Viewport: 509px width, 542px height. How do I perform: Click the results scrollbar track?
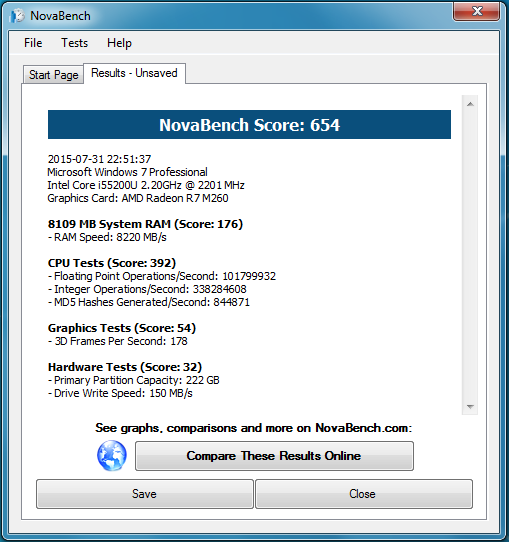pyautogui.click(x=470, y=255)
